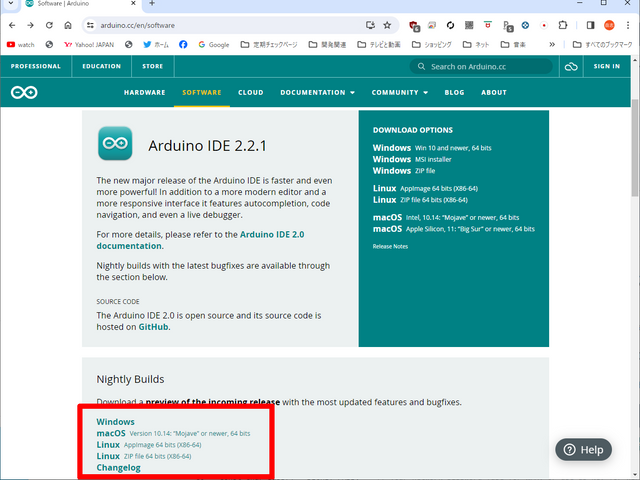Click the Search on Arduino.cc field

pos(484,67)
